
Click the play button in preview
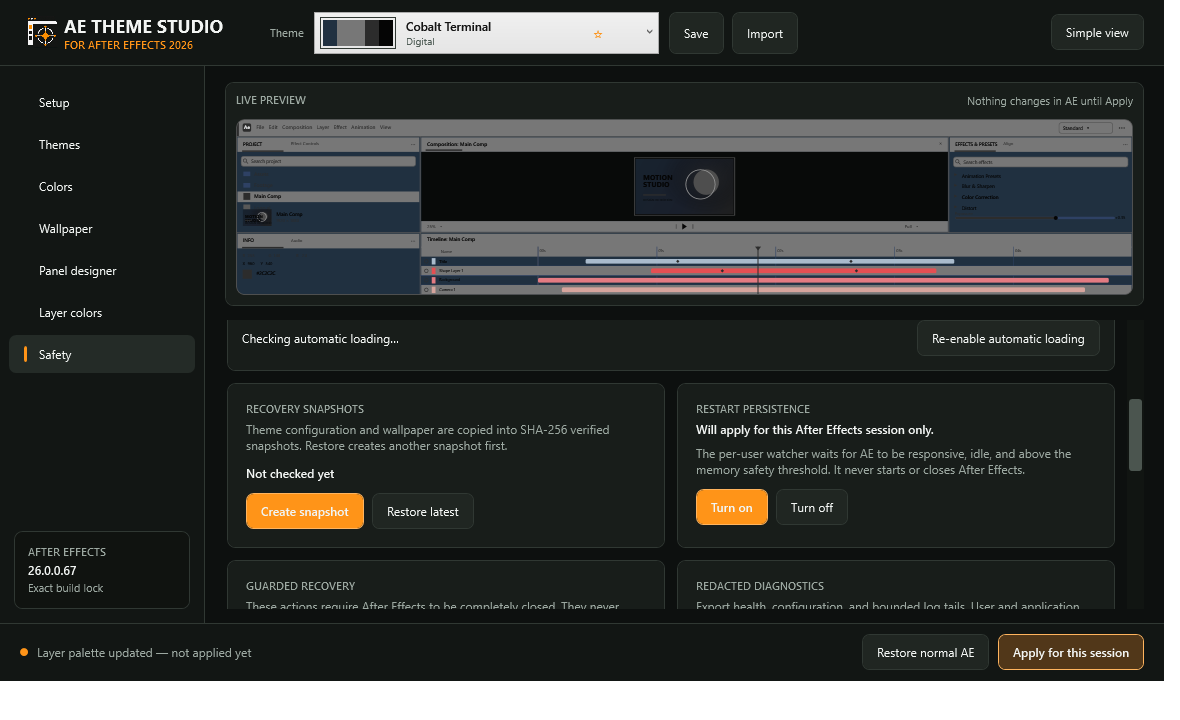click(684, 226)
